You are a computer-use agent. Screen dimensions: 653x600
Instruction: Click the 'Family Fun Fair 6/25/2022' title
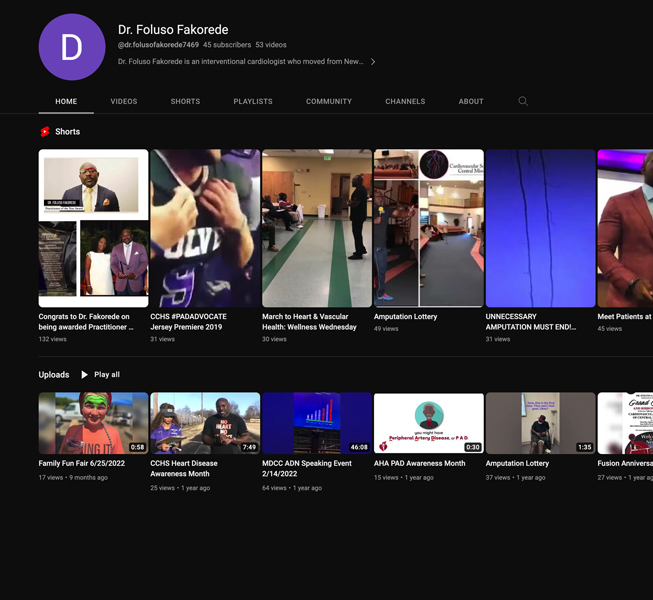[x=82, y=463]
